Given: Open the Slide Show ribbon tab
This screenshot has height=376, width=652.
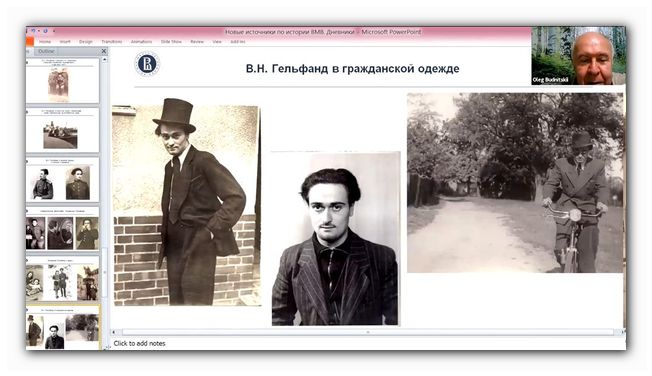Looking at the screenshot, I should point(171,42).
